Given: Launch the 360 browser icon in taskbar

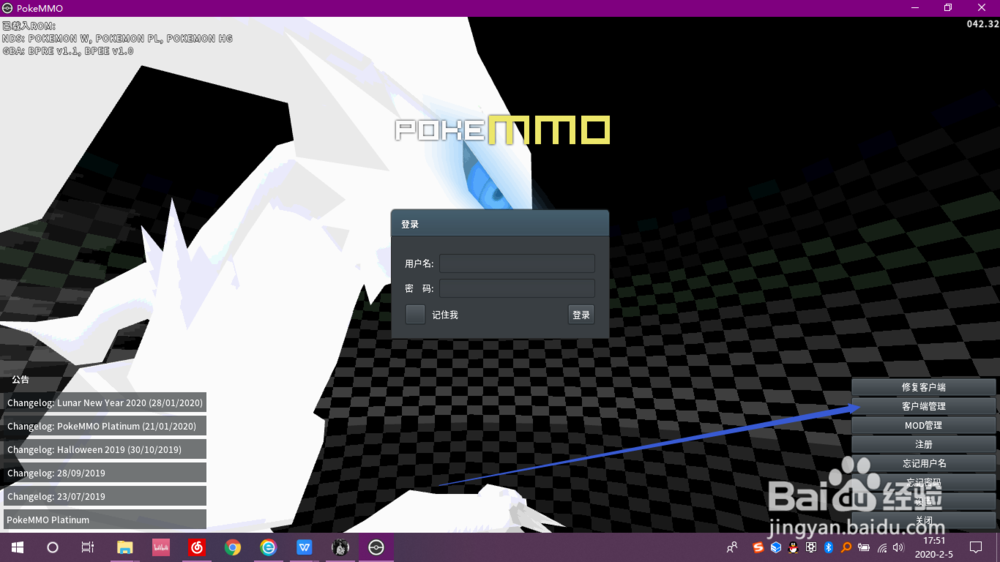Looking at the screenshot, I should coord(268,547).
